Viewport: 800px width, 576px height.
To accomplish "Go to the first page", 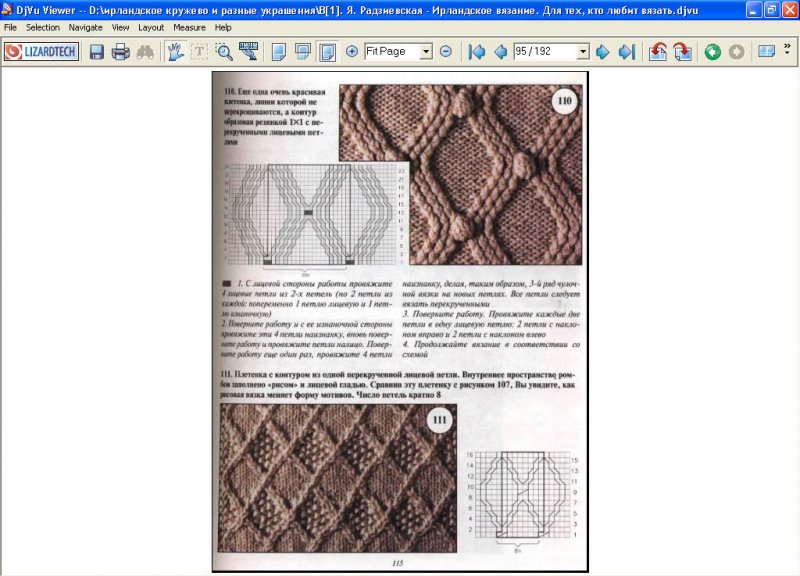I will (477, 52).
